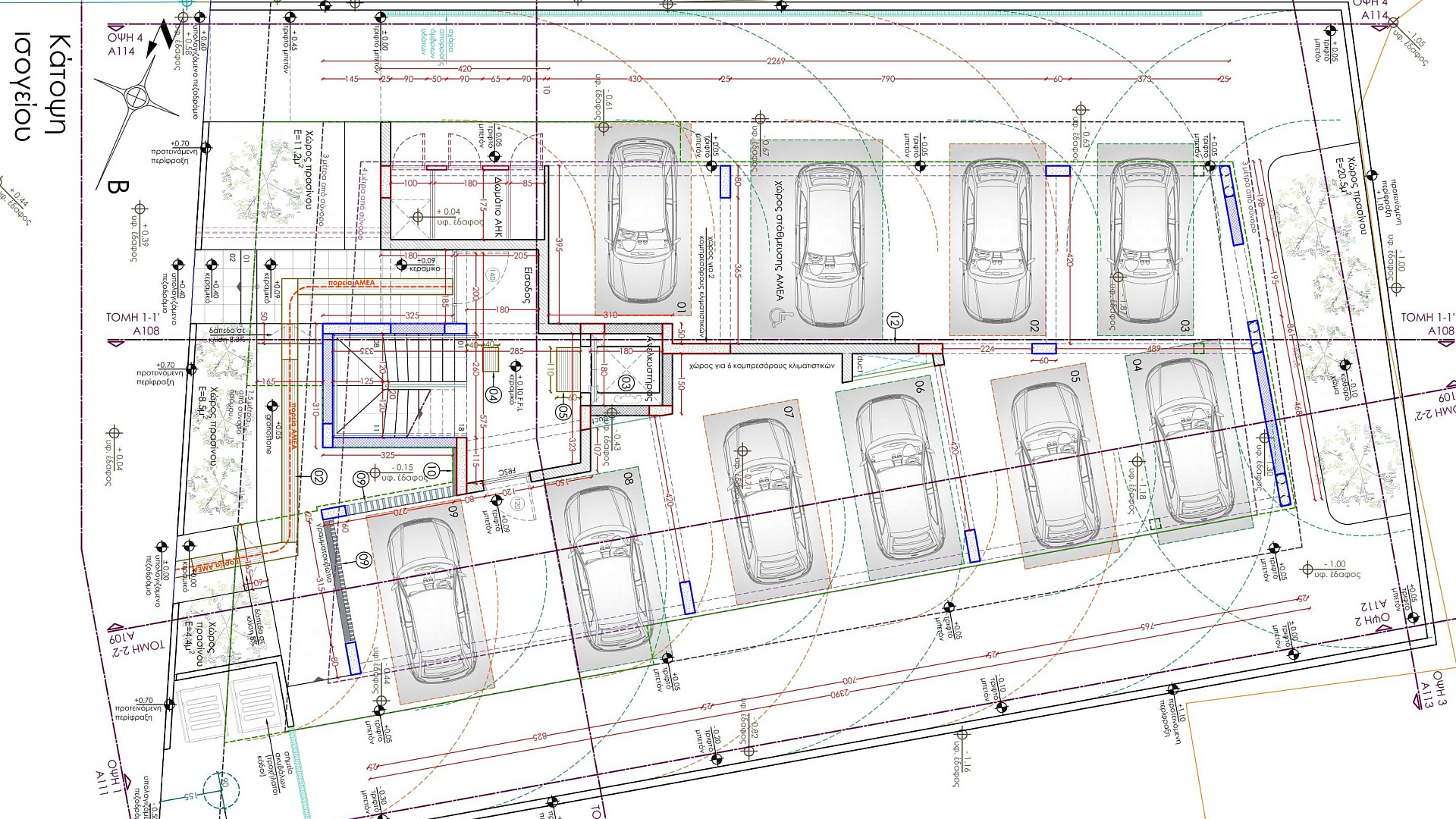Click the dimension value "373"
The image size is (1456, 819).
1144,79
